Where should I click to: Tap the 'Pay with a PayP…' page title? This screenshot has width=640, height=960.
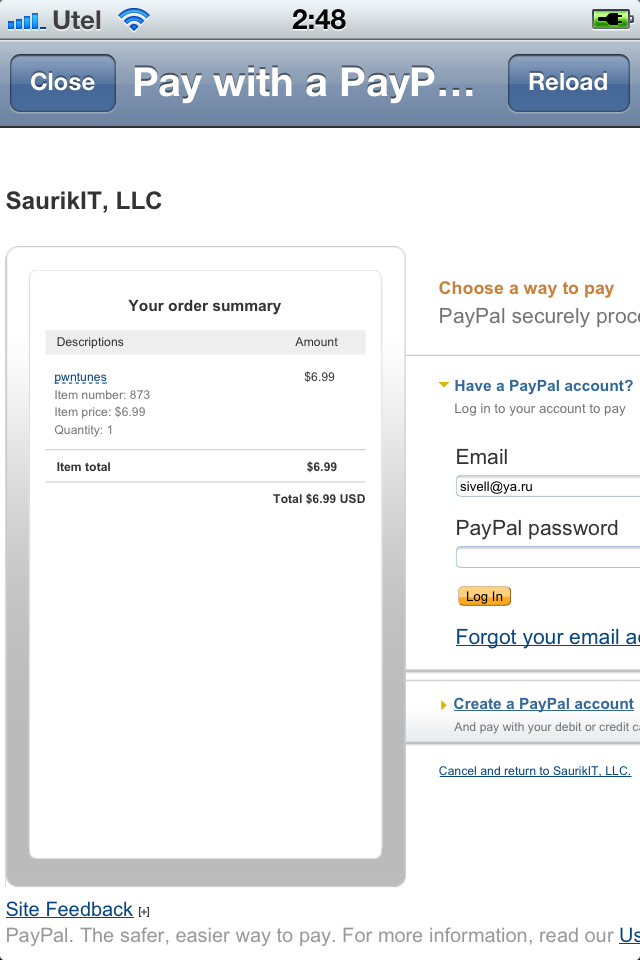(303, 82)
